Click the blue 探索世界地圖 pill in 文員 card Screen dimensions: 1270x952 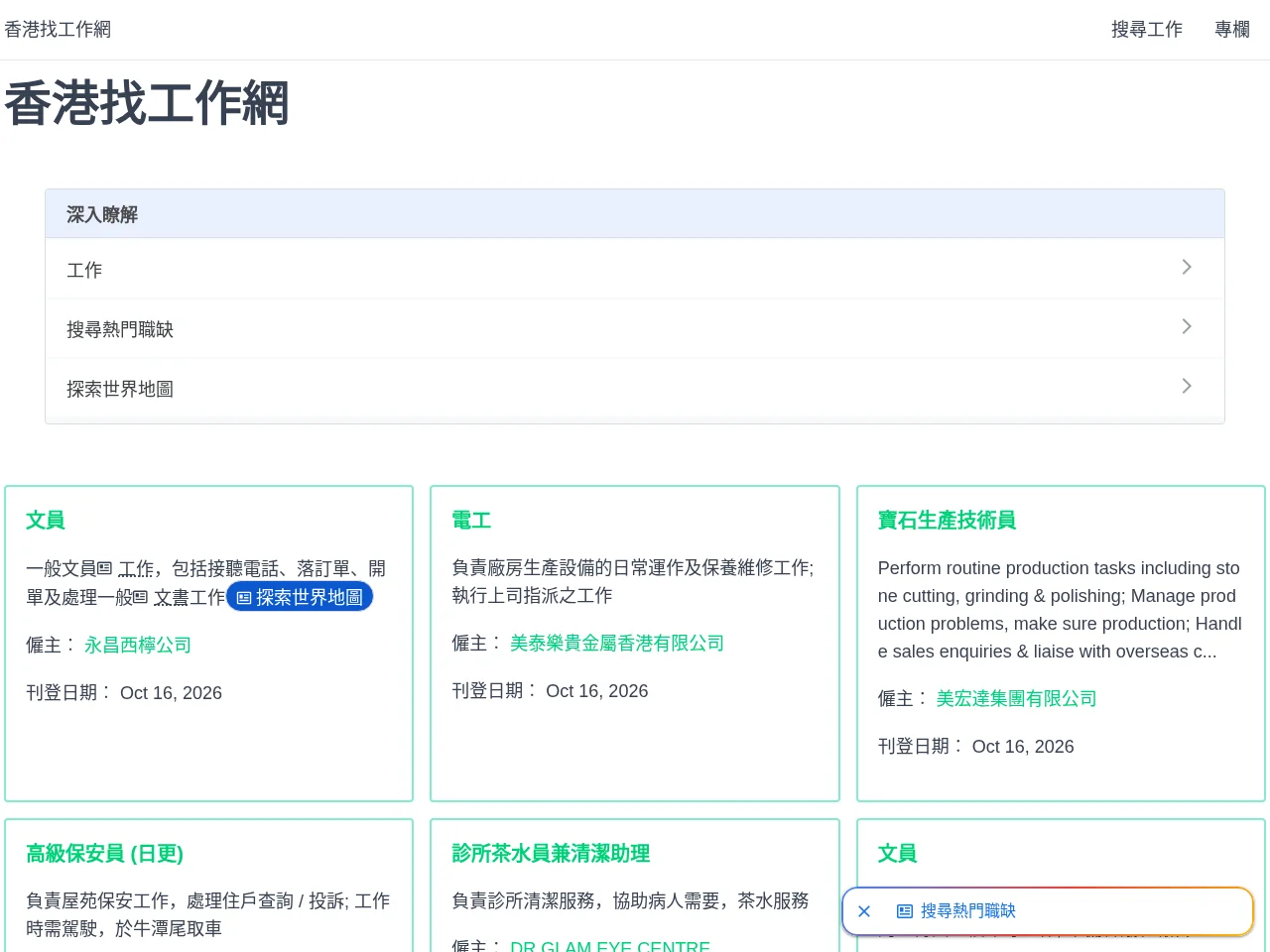coord(300,597)
